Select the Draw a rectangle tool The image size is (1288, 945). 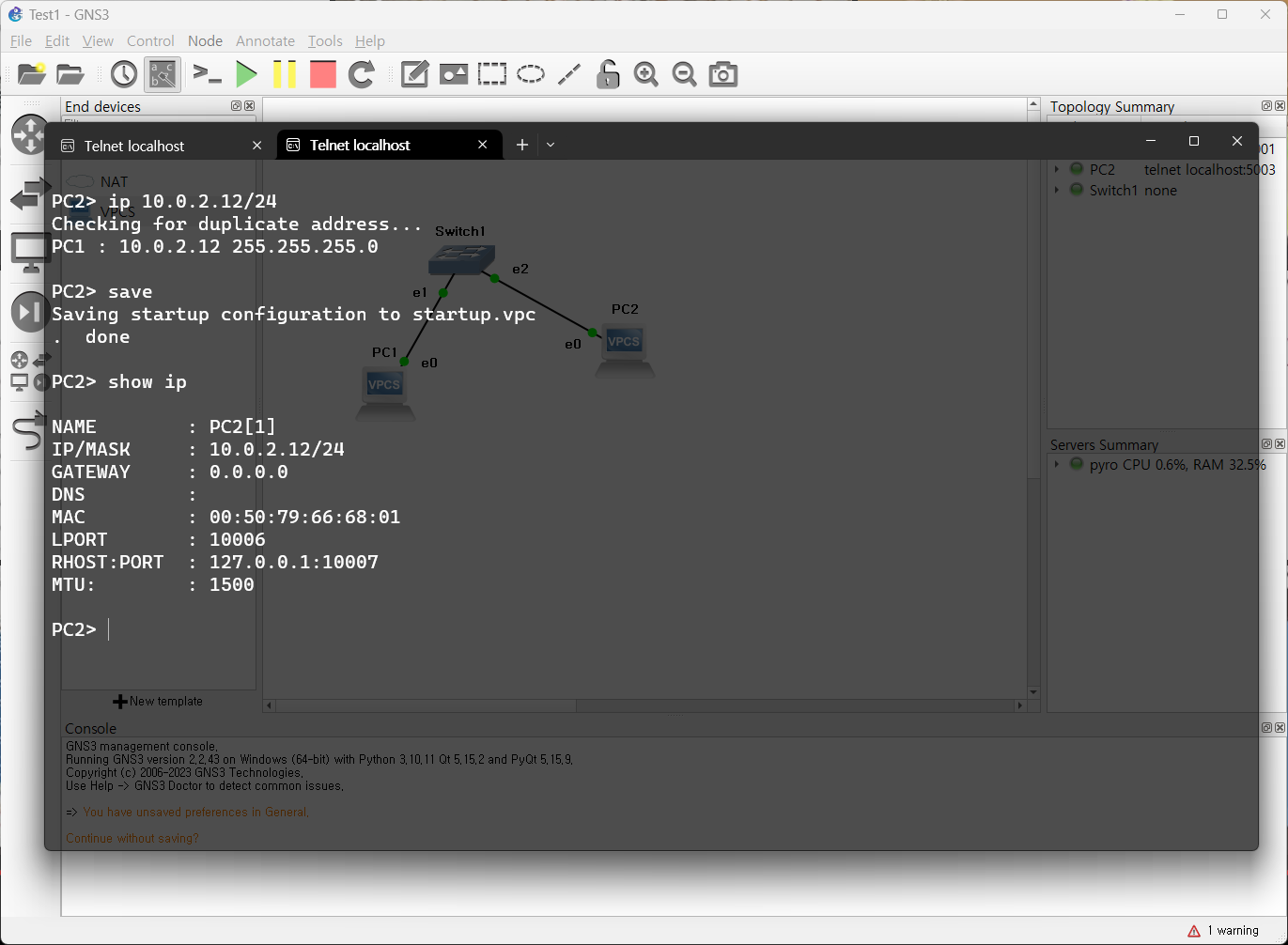492,74
